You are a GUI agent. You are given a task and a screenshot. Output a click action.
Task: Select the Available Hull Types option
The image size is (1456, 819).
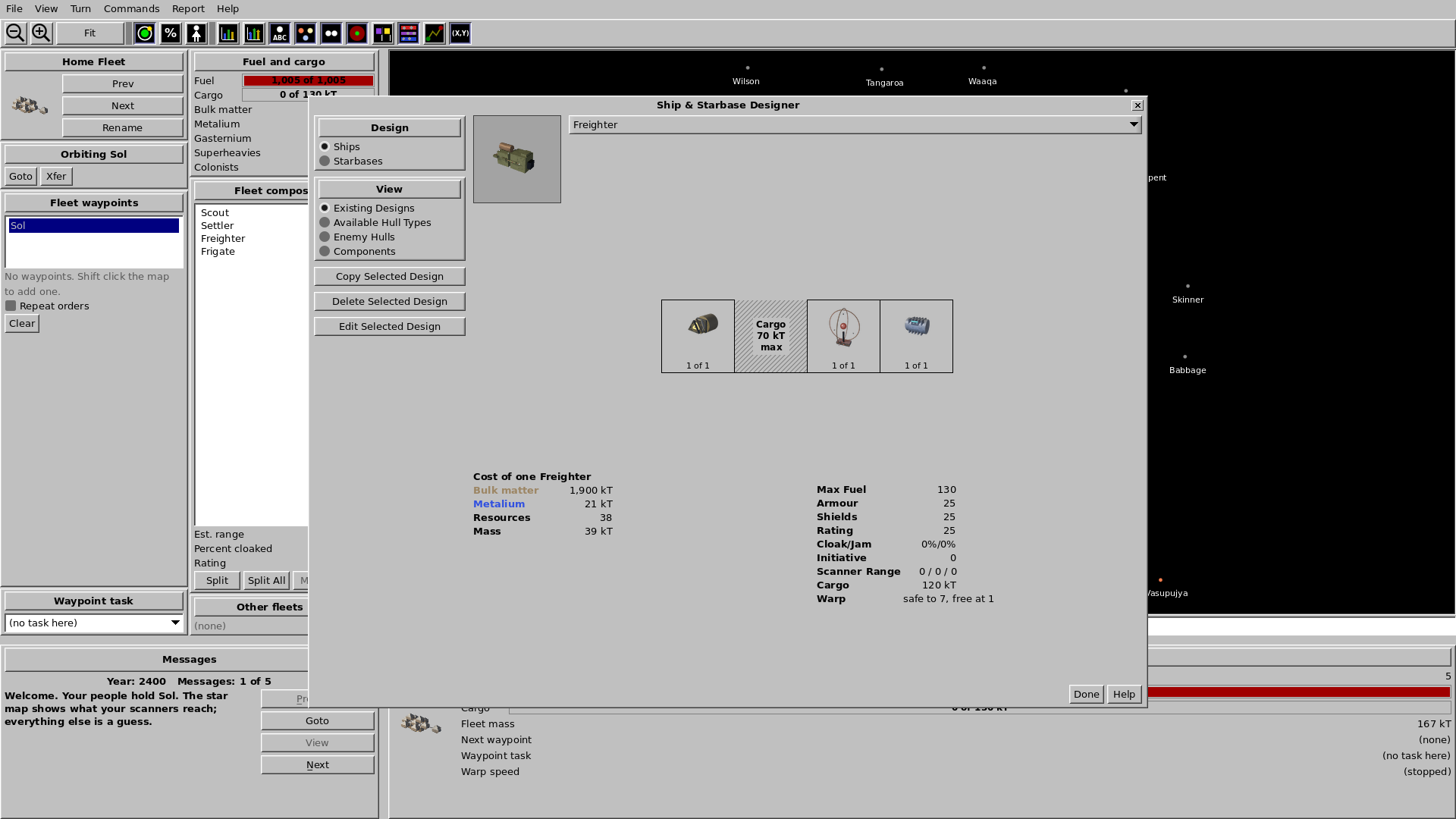point(325,222)
